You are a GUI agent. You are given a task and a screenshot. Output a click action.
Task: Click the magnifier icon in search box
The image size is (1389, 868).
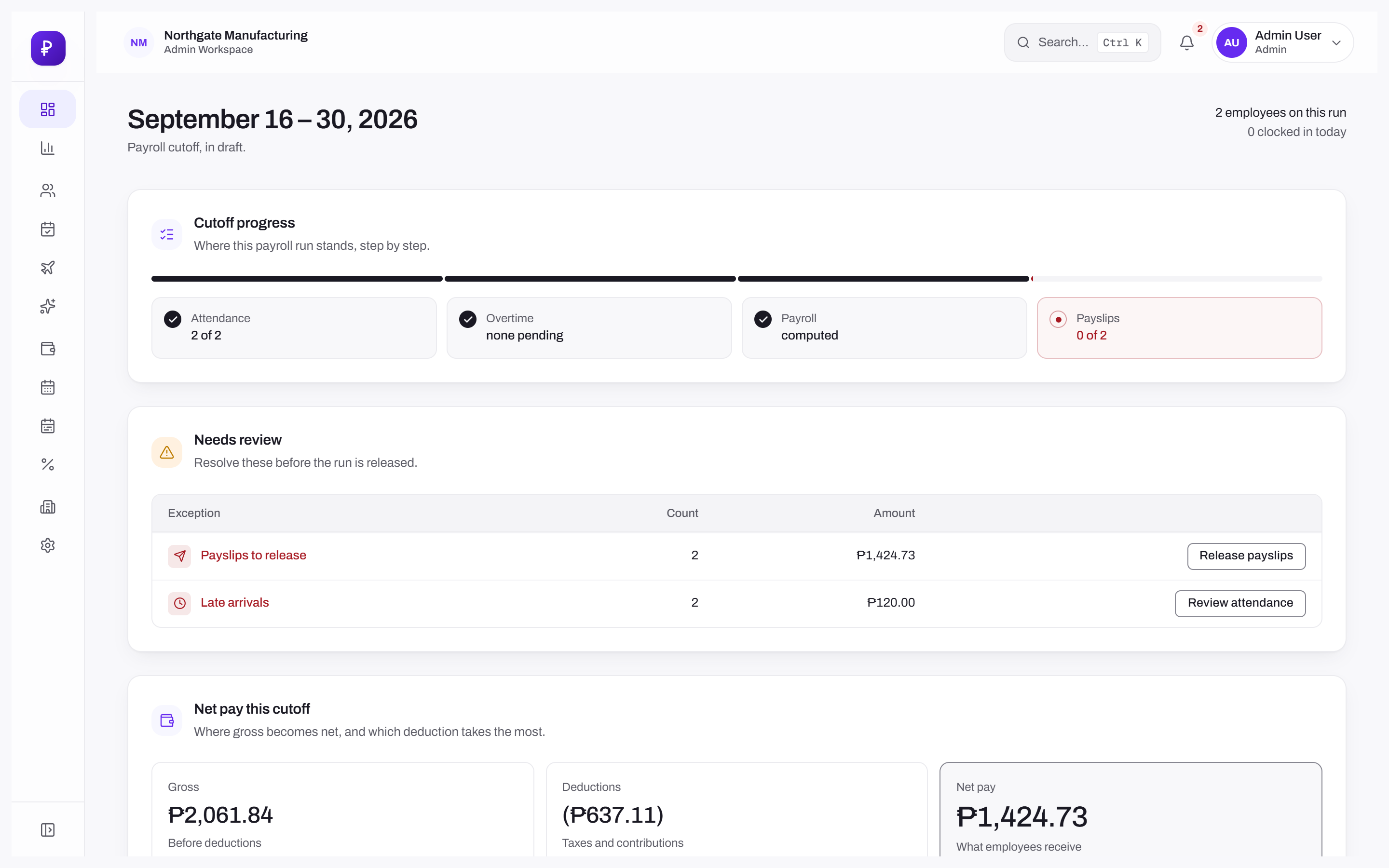pos(1023,42)
